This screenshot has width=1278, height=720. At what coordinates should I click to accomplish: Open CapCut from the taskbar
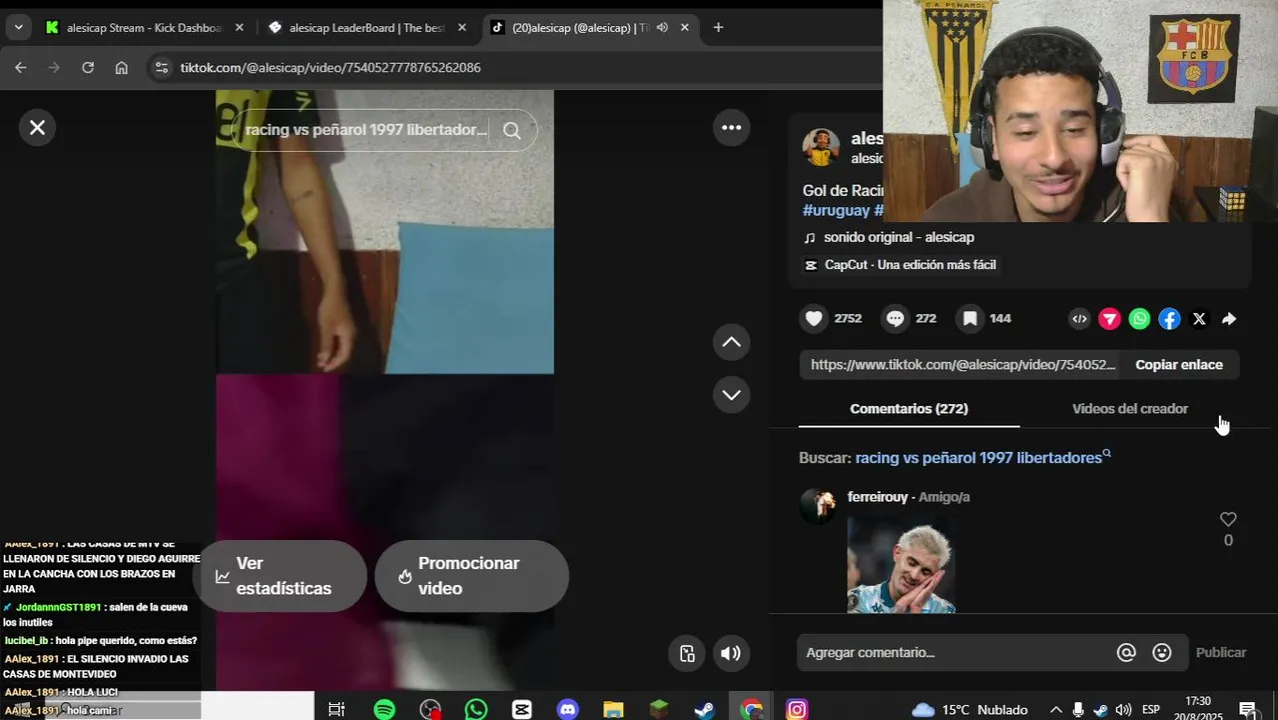(522, 710)
